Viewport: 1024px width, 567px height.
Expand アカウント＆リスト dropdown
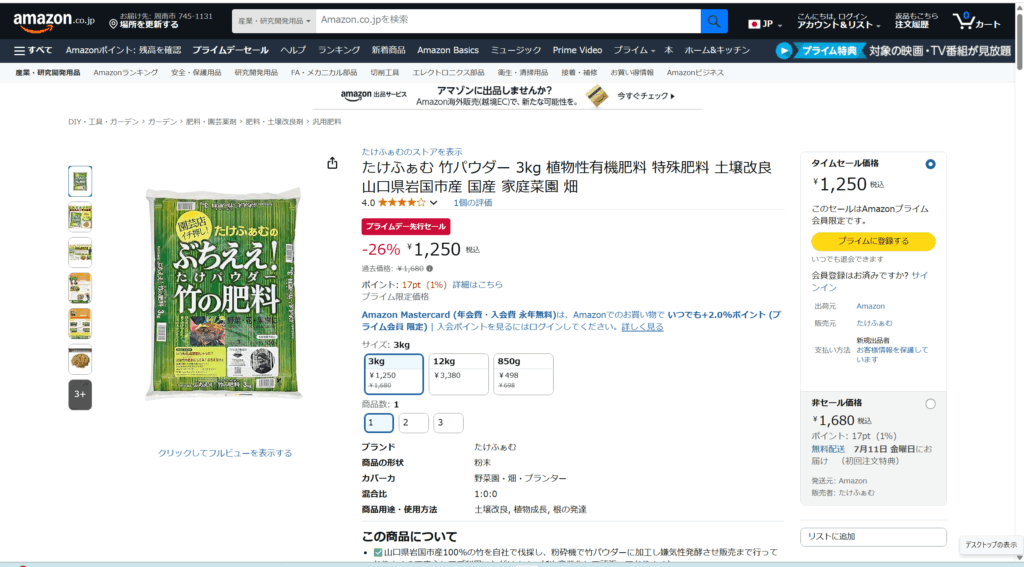839,21
